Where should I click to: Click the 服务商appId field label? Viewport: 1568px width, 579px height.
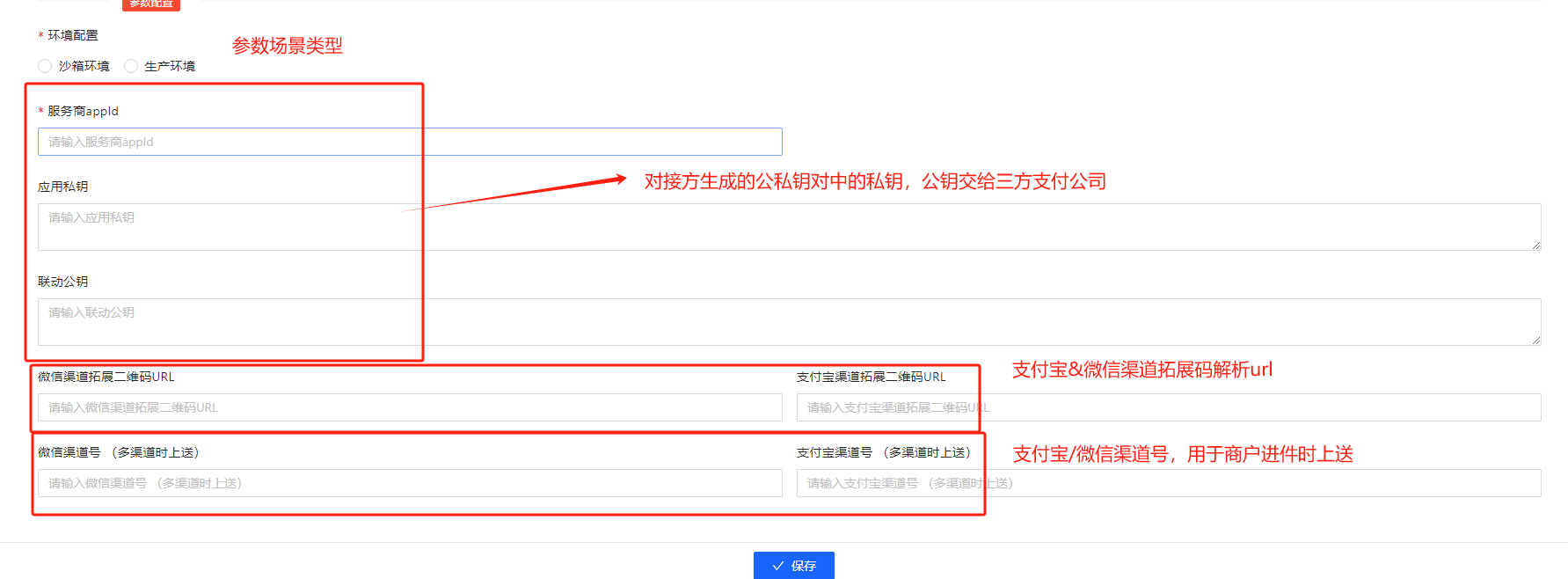[x=83, y=111]
